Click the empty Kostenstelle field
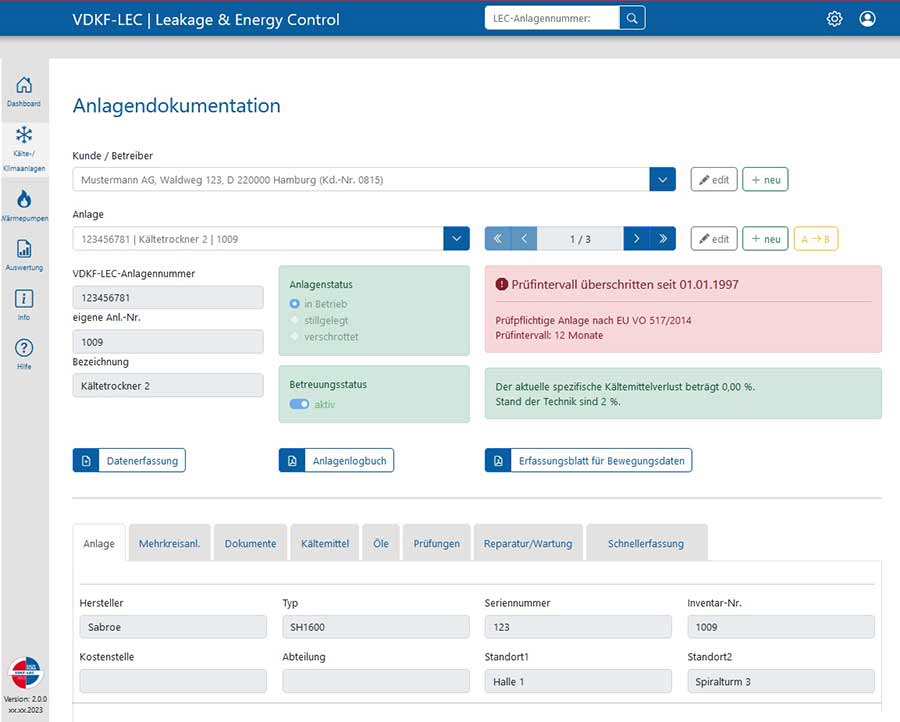This screenshot has height=722, width=900. (x=173, y=681)
